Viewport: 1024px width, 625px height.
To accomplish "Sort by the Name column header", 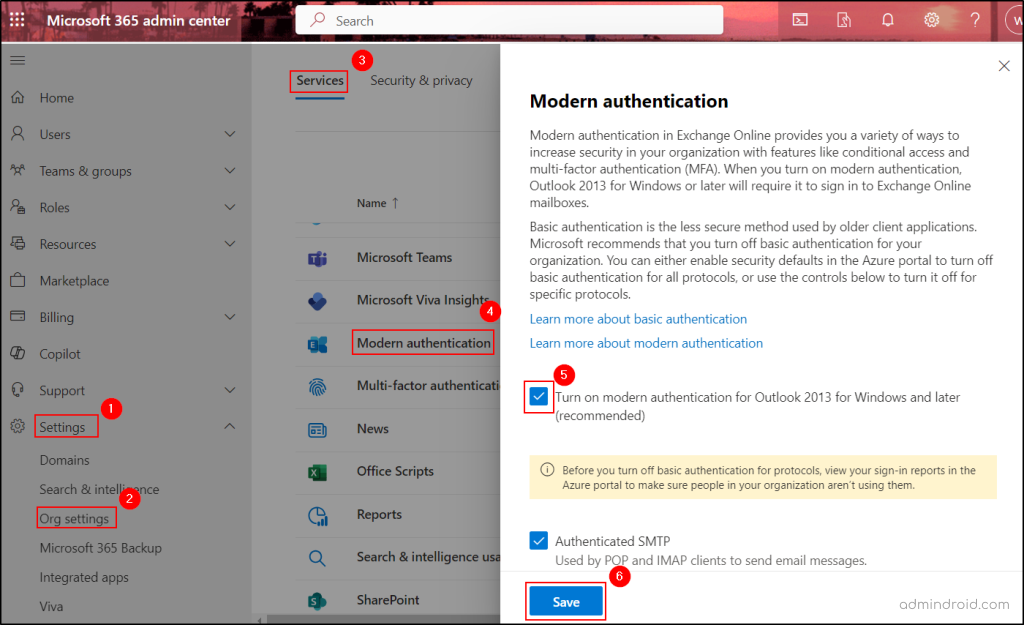I will (377, 203).
